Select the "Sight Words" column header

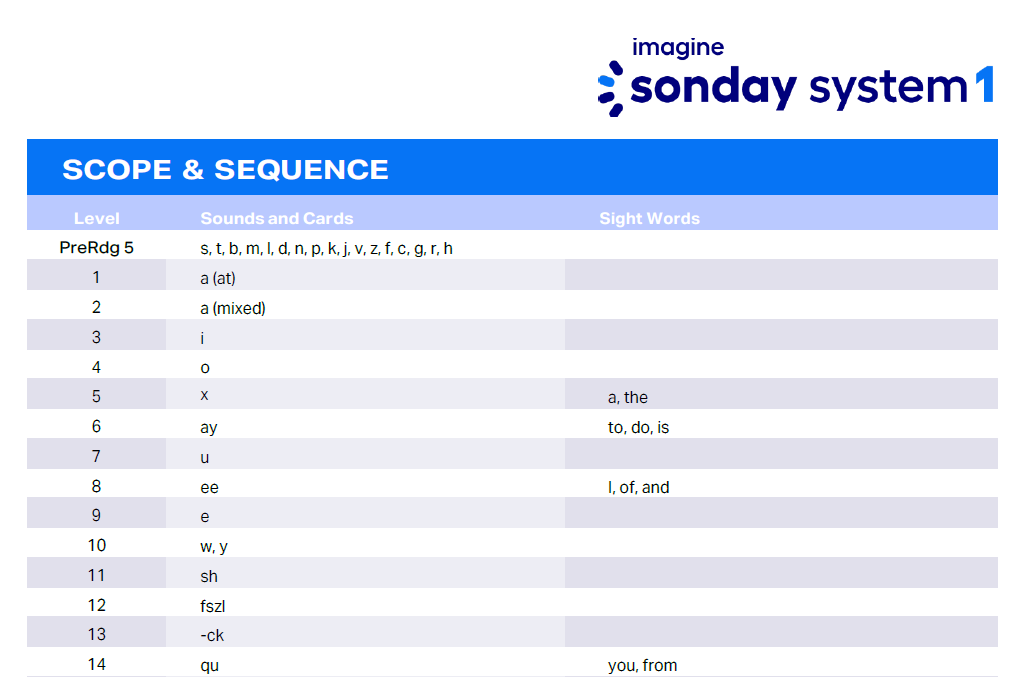pyautogui.click(x=649, y=218)
